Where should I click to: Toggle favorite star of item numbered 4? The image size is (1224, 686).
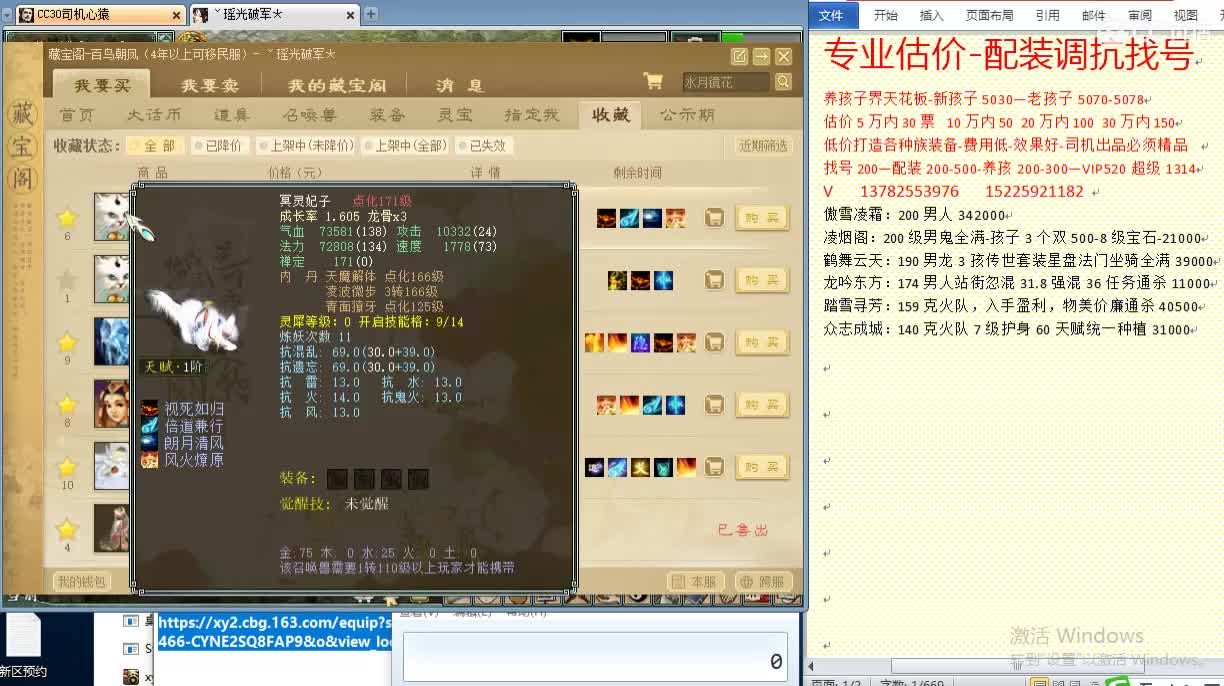pos(67,529)
